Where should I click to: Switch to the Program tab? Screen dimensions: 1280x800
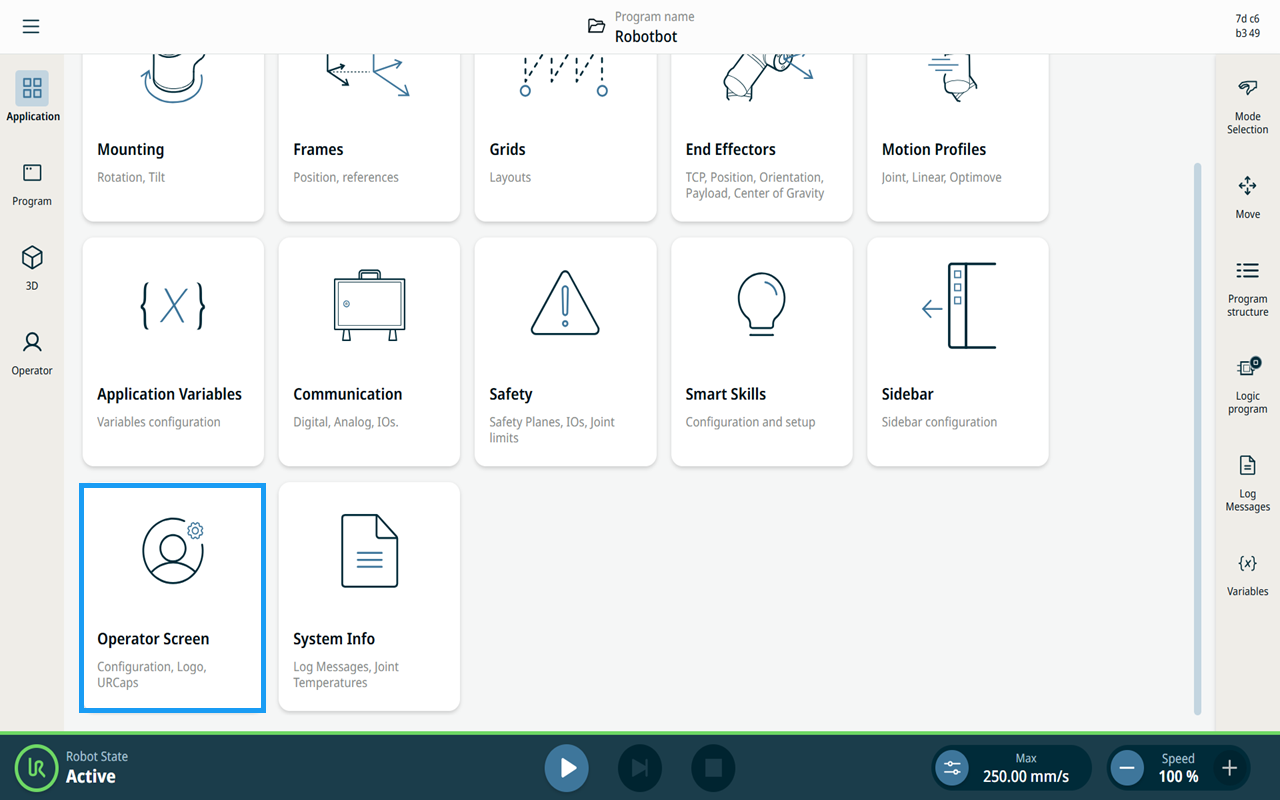pyautogui.click(x=32, y=185)
